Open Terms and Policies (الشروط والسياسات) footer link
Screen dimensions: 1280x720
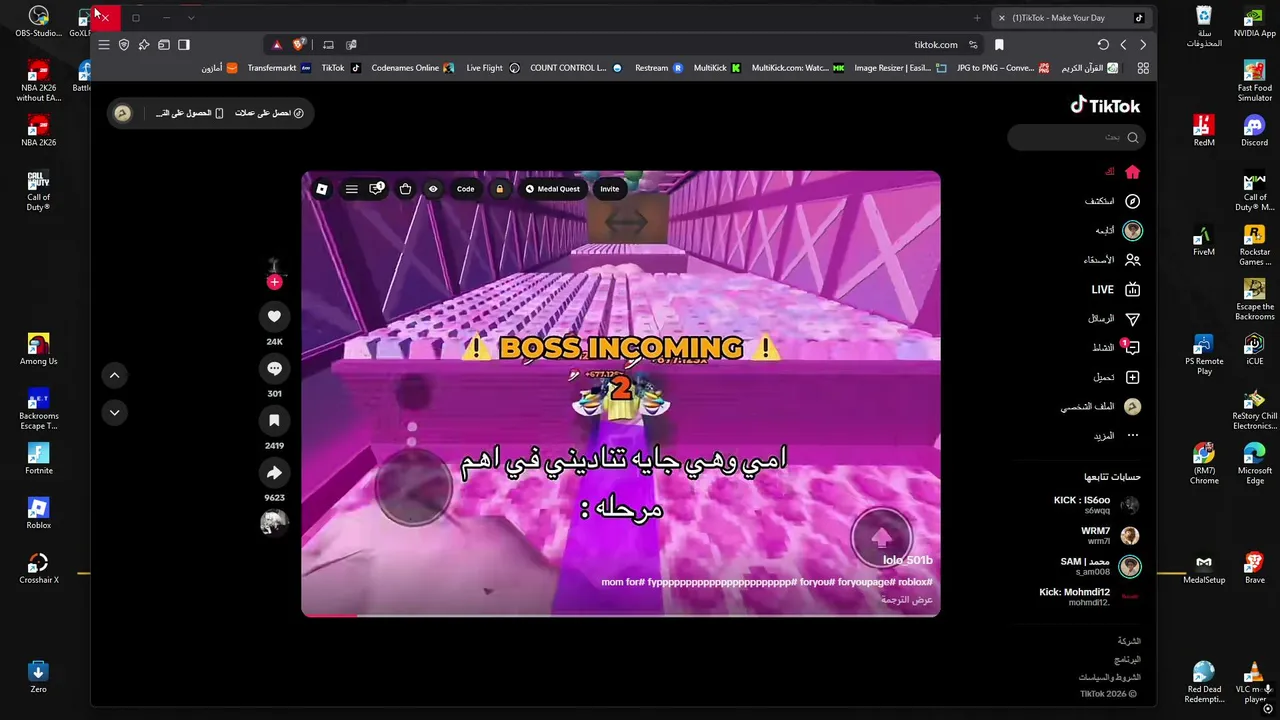tap(1109, 677)
